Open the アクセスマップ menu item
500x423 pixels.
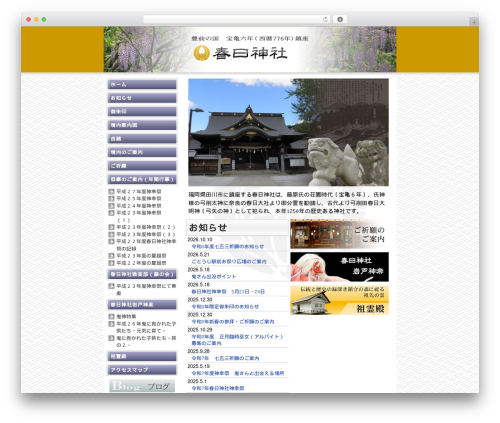pyautogui.click(x=142, y=370)
